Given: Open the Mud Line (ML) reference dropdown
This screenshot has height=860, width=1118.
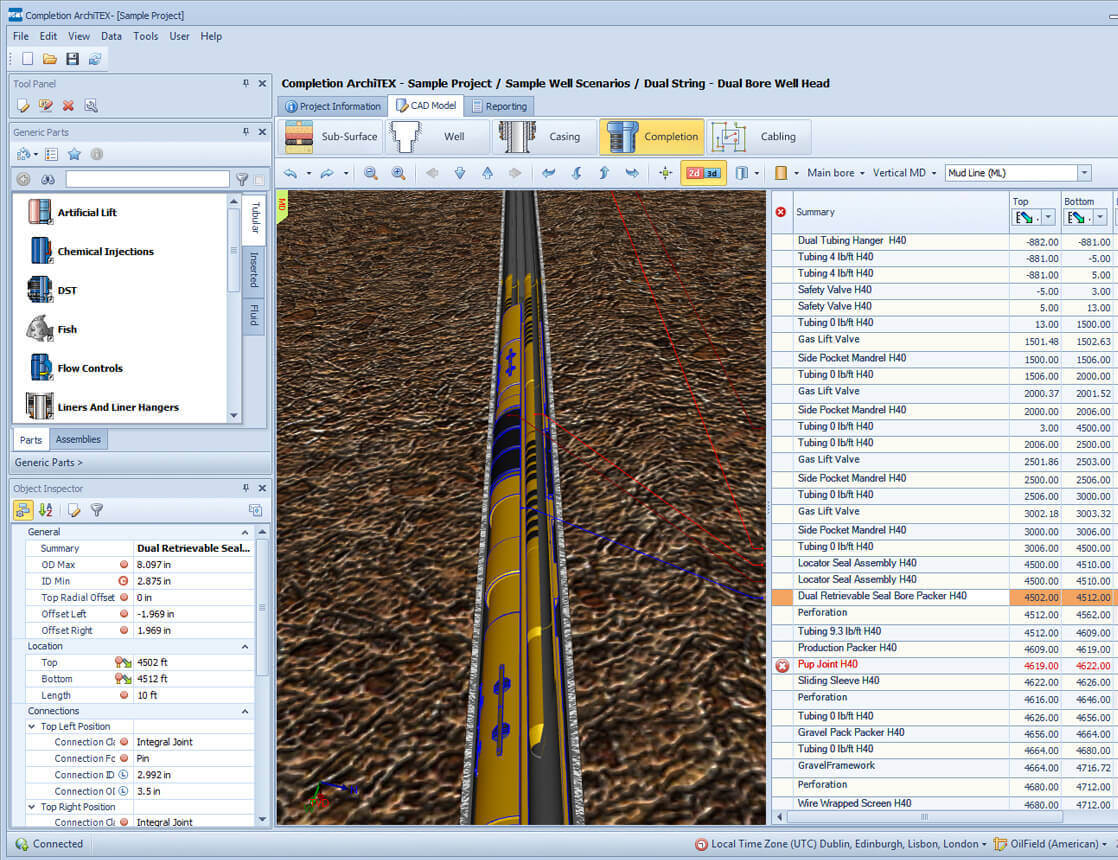Looking at the screenshot, I should (x=1084, y=173).
